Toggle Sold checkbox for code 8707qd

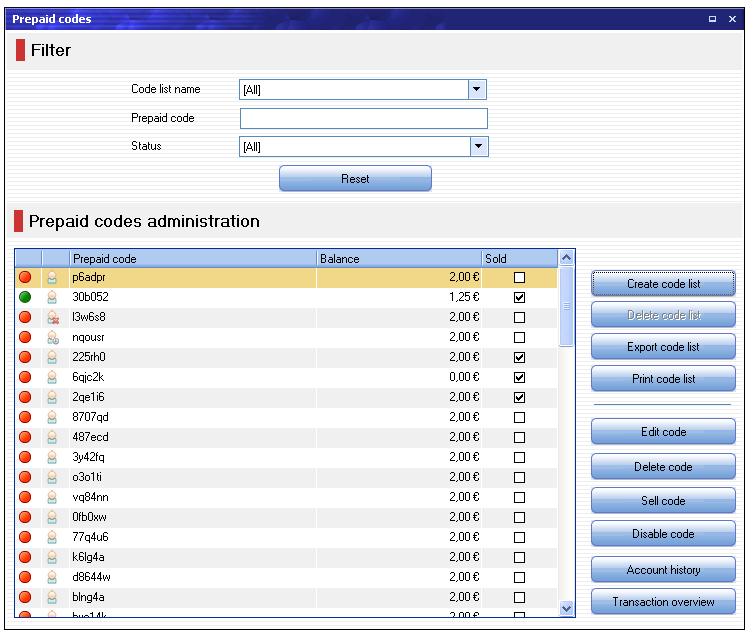pos(519,418)
